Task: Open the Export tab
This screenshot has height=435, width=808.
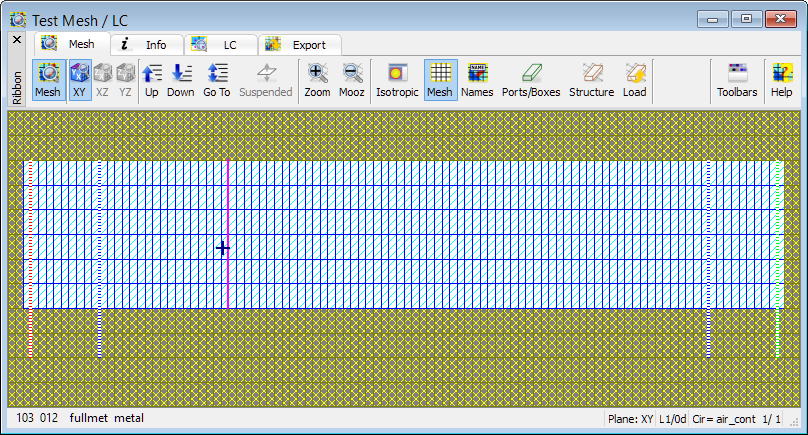Action: pyautogui.click(x=299, y=45)
